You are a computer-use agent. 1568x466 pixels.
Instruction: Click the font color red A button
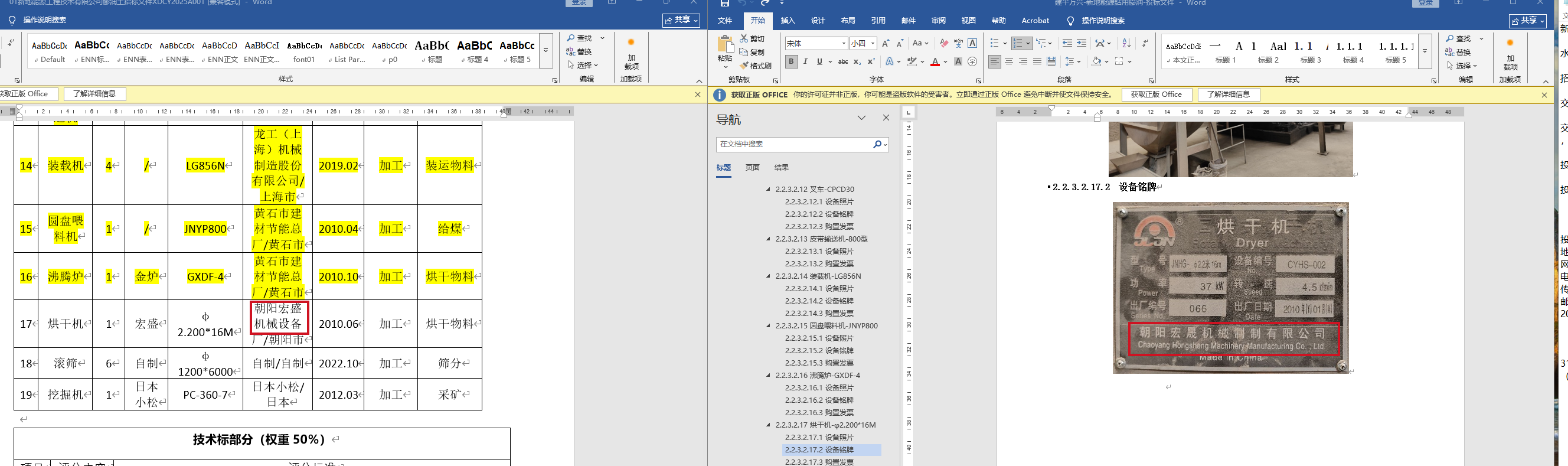(x=935, y=61)
